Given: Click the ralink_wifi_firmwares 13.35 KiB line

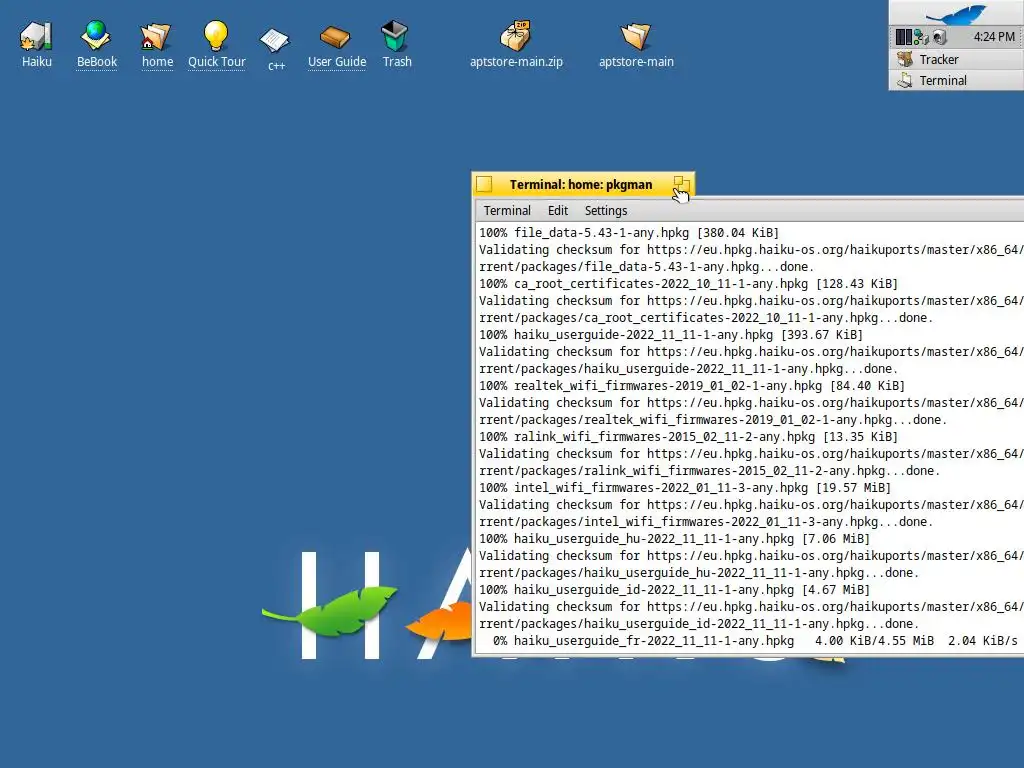Looking at the screenshot, I should tap(688, 436).
